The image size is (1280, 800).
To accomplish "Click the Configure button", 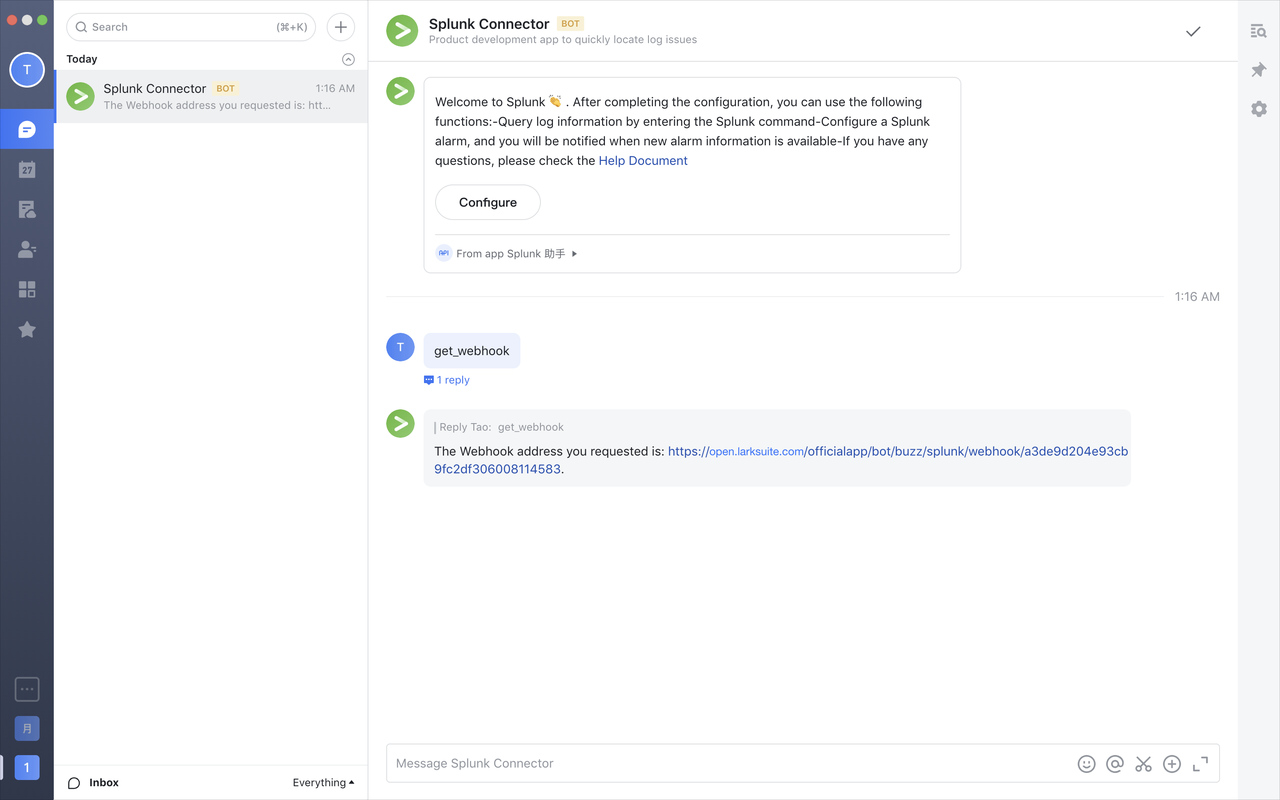I will click(x=488, y=202).
